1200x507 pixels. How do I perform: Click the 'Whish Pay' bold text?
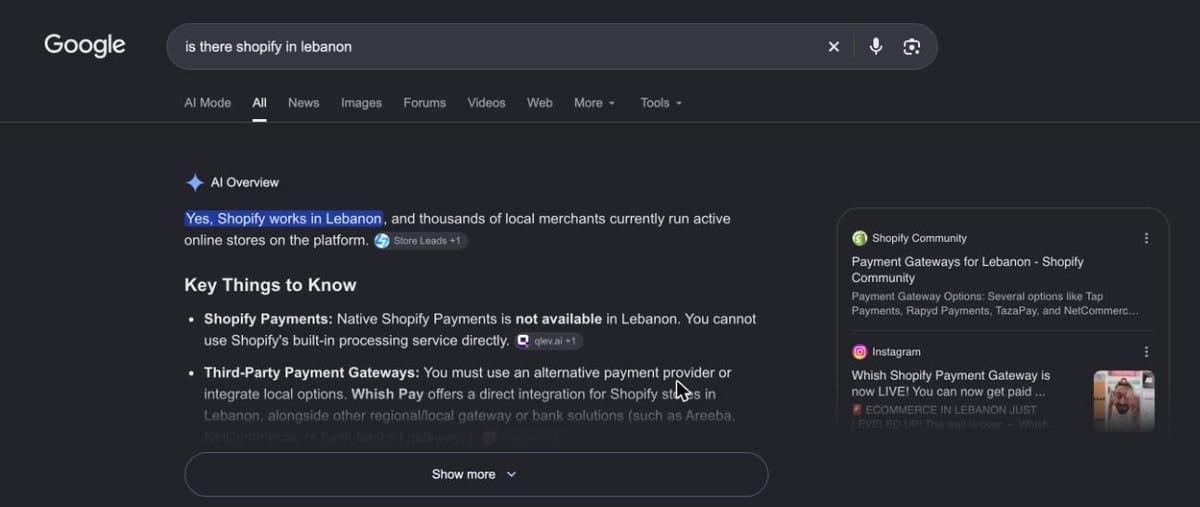(386, 394)
